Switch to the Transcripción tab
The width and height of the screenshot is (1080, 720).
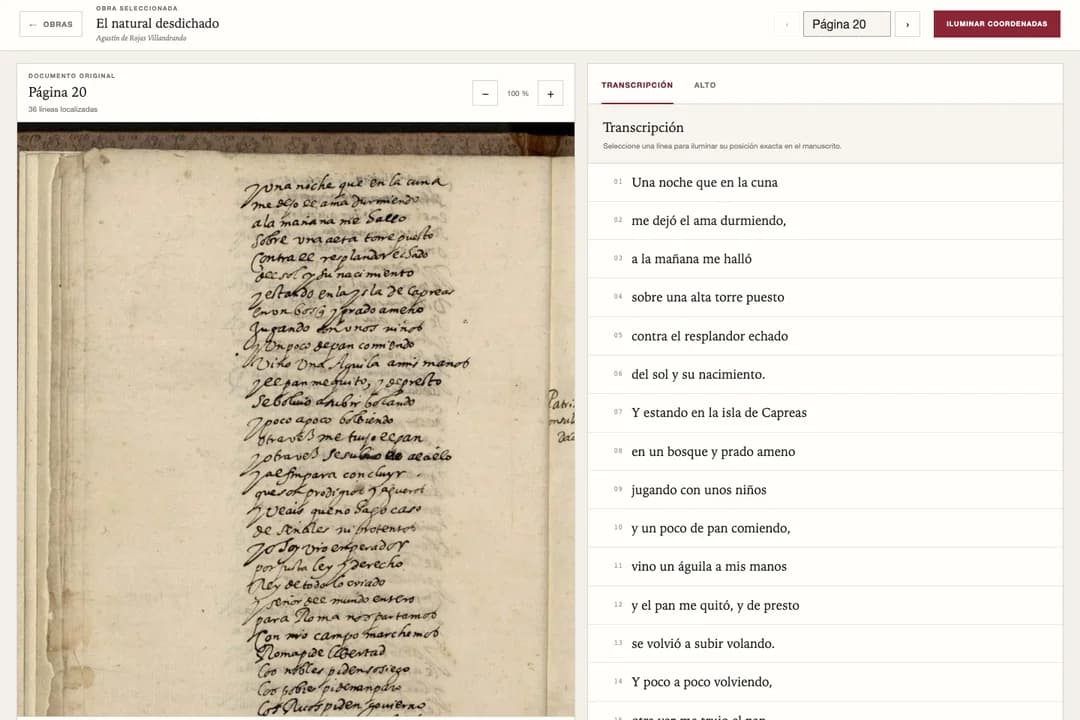637,85
